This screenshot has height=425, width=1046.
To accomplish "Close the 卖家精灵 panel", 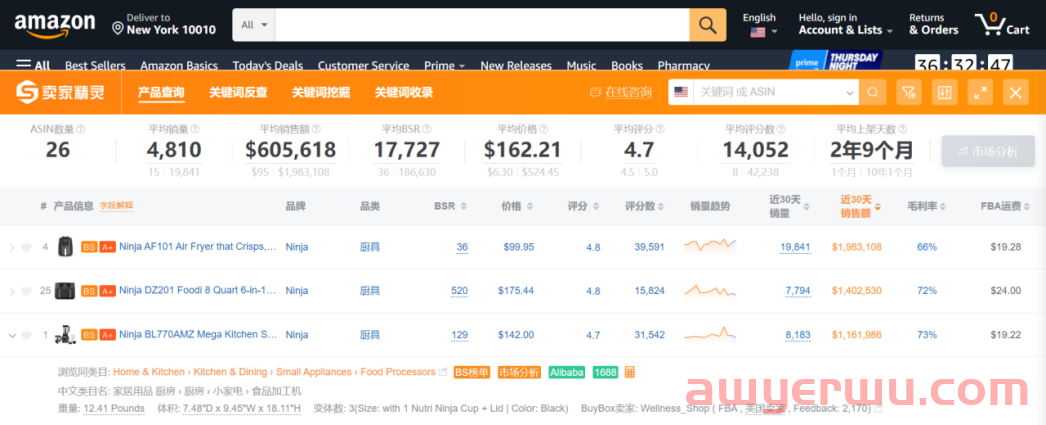I will click(x=1015, y=92).
